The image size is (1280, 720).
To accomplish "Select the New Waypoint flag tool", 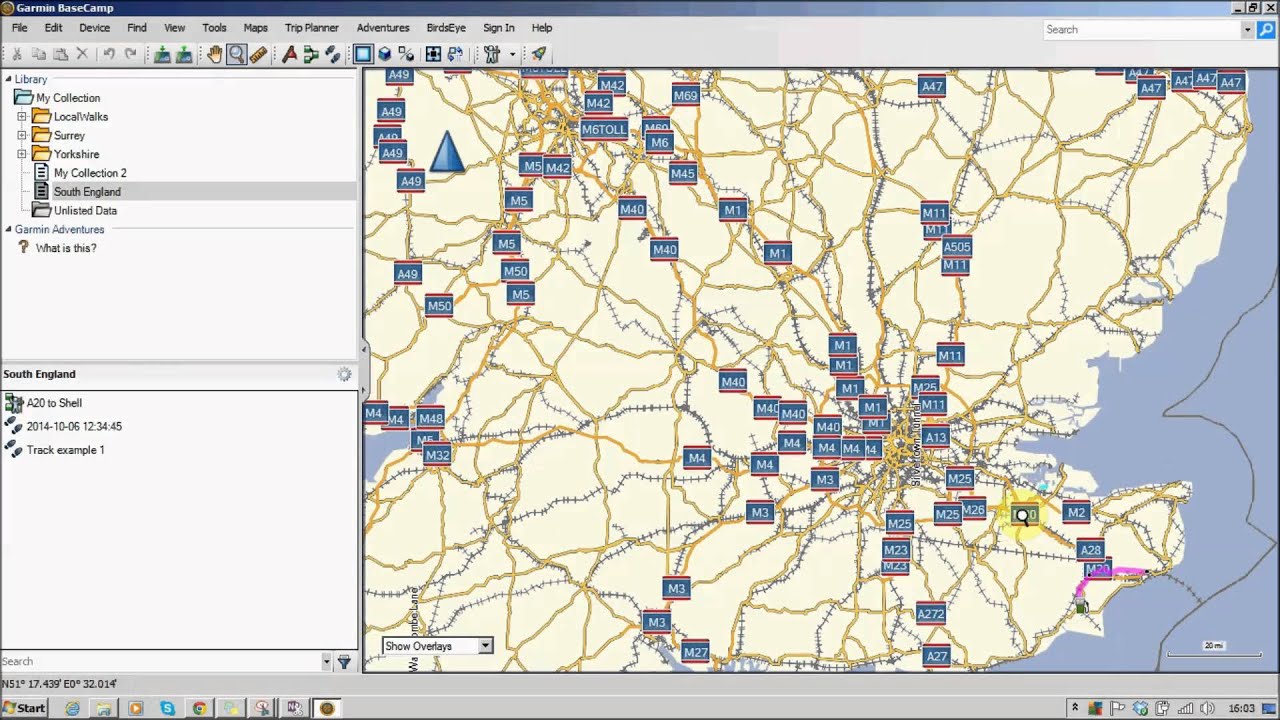I will (x=290, y=55).
